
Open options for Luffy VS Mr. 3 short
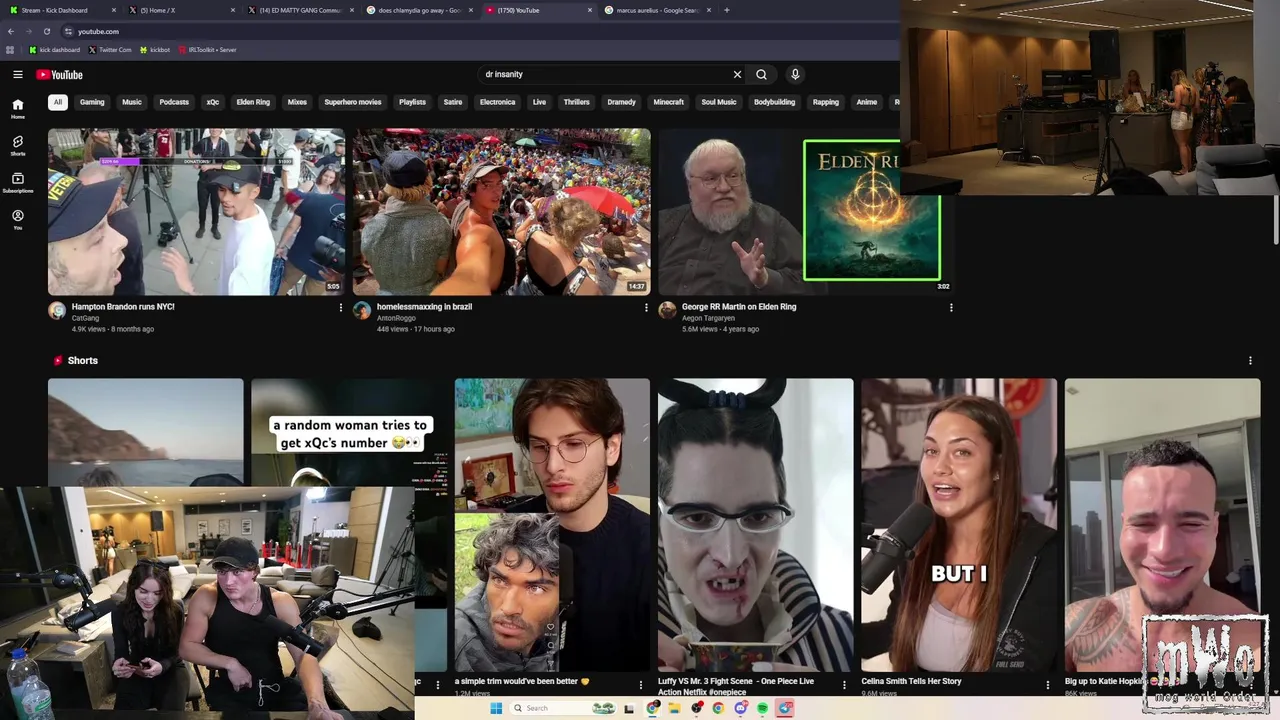(844, 685)
